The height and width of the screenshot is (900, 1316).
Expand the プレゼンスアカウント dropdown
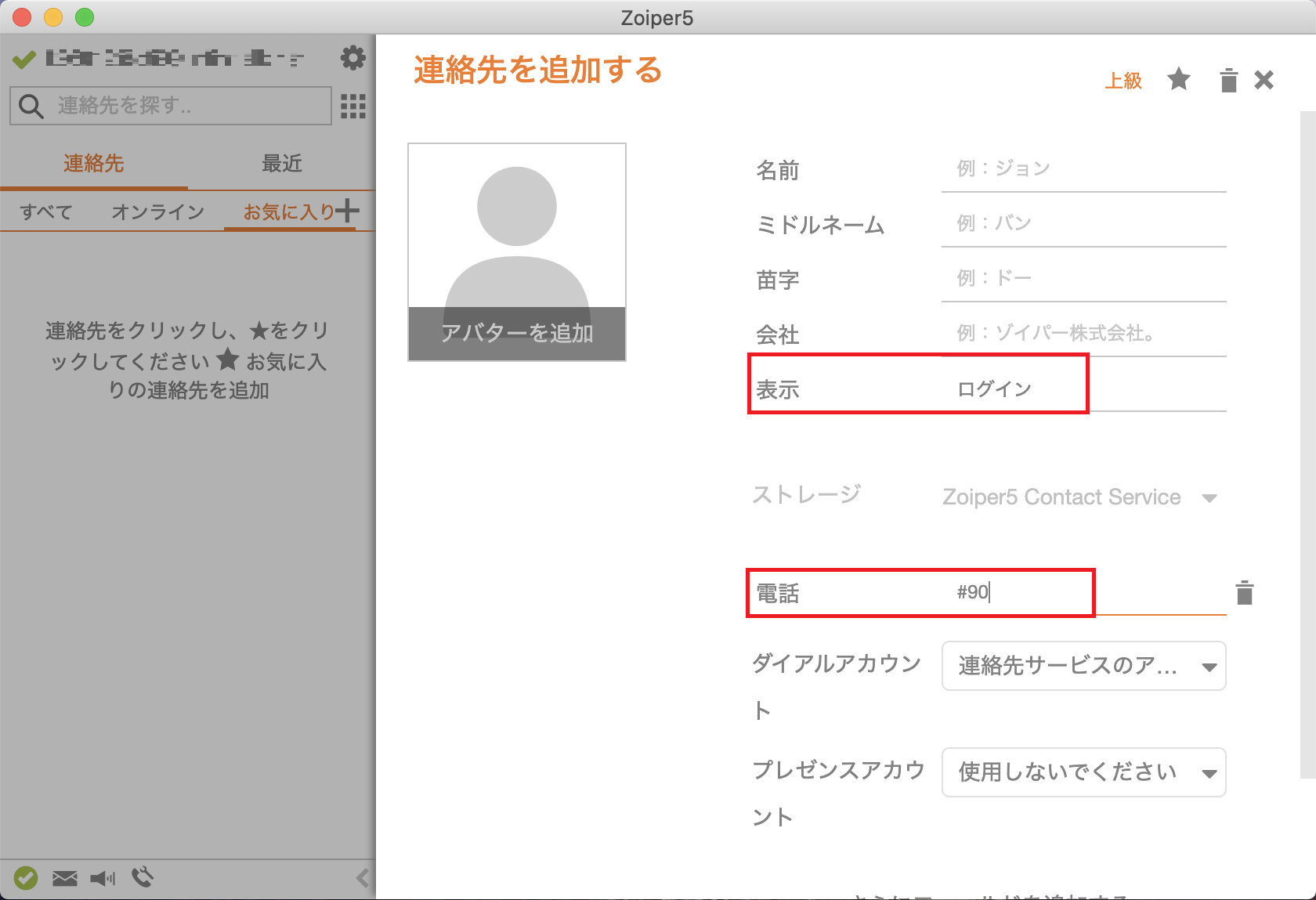pyautogui.click(x=1083, y=772)
